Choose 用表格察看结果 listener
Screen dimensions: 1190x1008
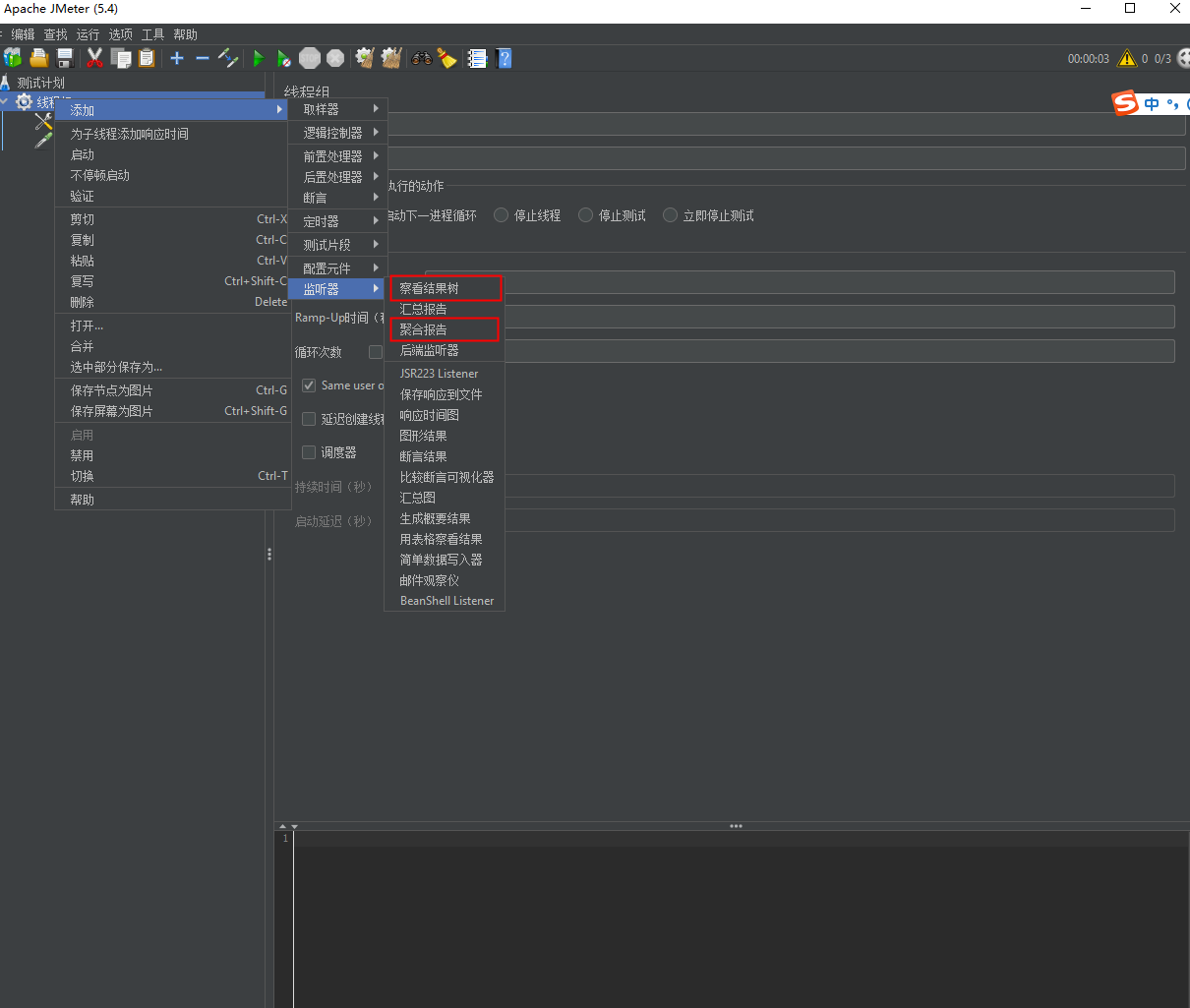point(445,539)
